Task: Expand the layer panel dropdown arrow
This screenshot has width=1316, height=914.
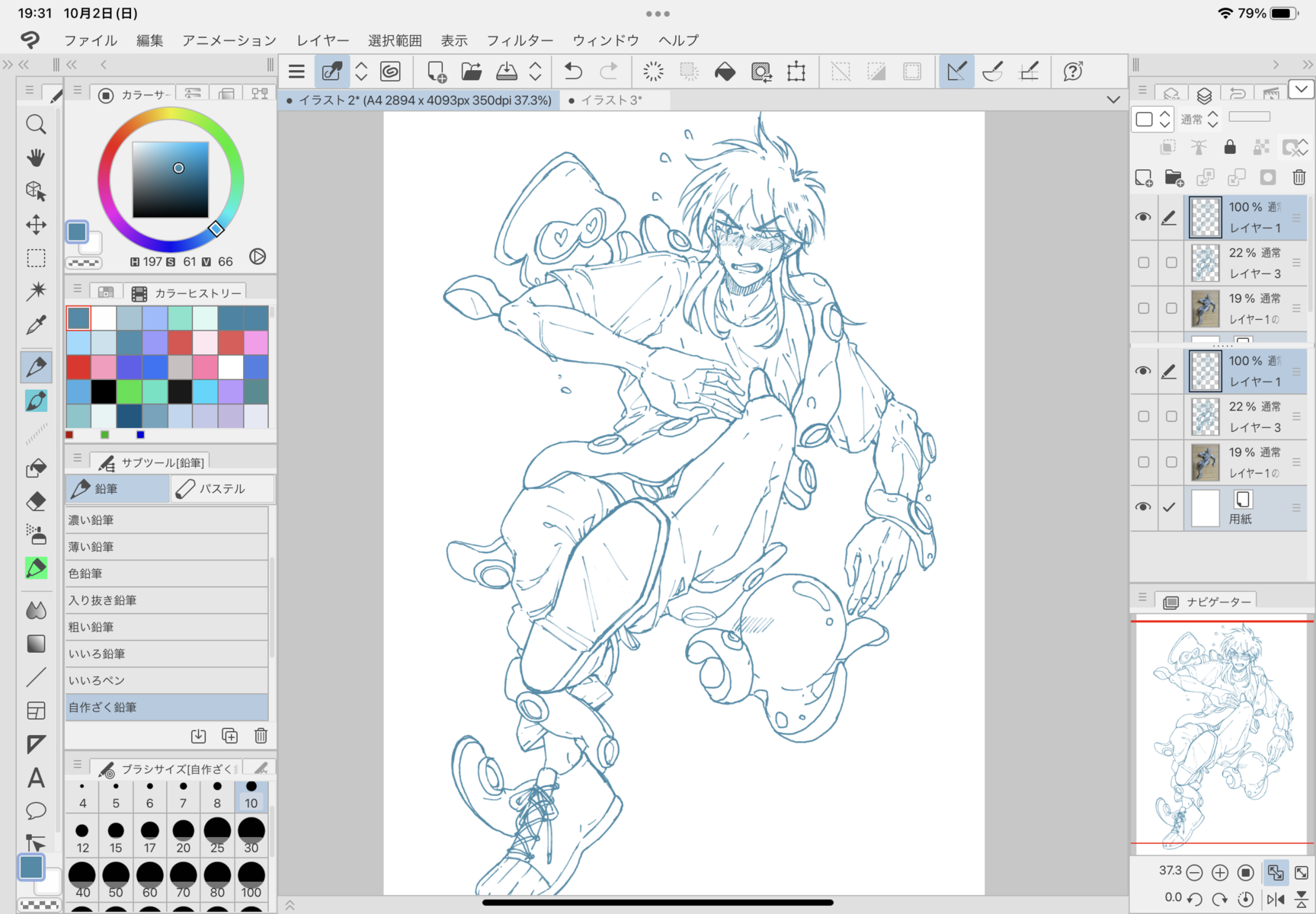Action: click(x=1301, y=89)
